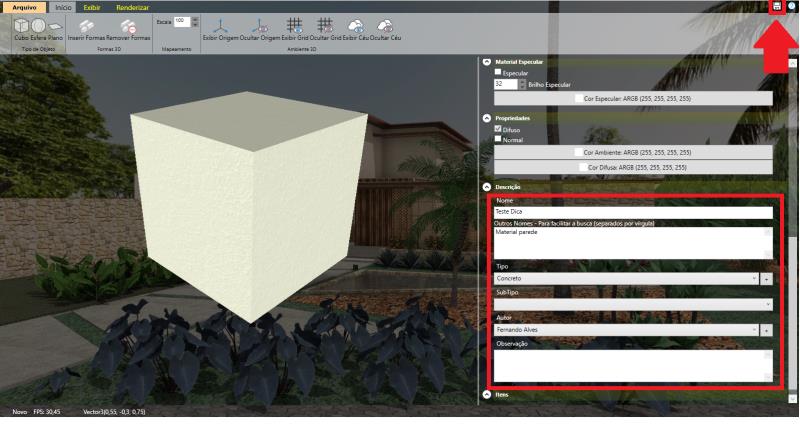The width and height of the screenshot is (800, 429).
Task: Show the sky with Exibir Céu
Action: (x=355, y=27)
